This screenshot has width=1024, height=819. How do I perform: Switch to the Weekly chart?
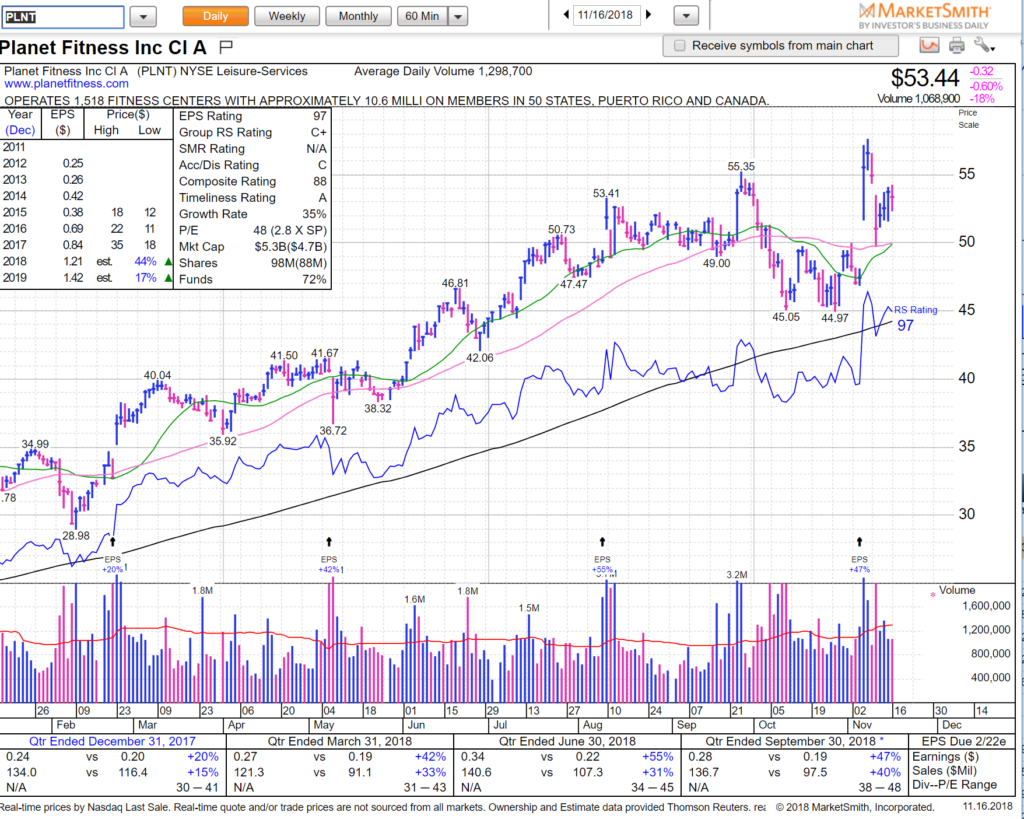coord(287,16)
